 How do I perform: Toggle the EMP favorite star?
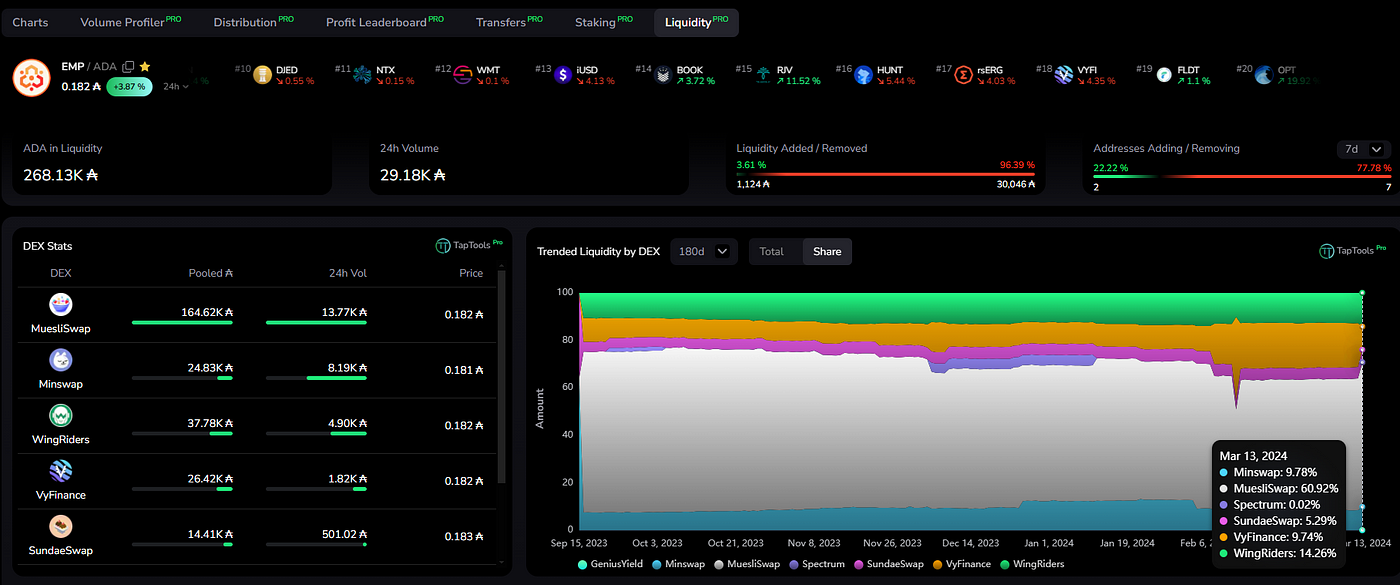pyautogui.click(x=145, y=66)
